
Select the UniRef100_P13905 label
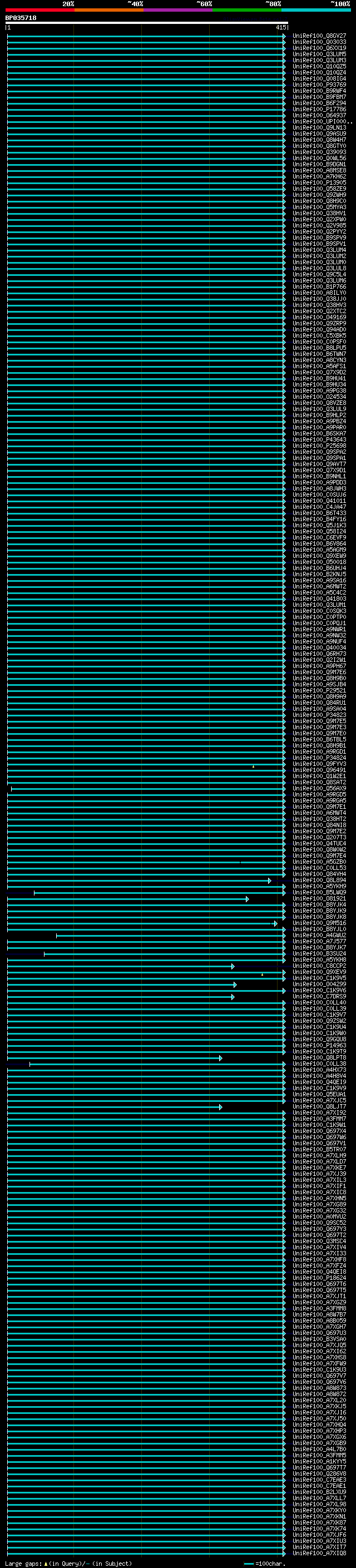coord(319,182)
